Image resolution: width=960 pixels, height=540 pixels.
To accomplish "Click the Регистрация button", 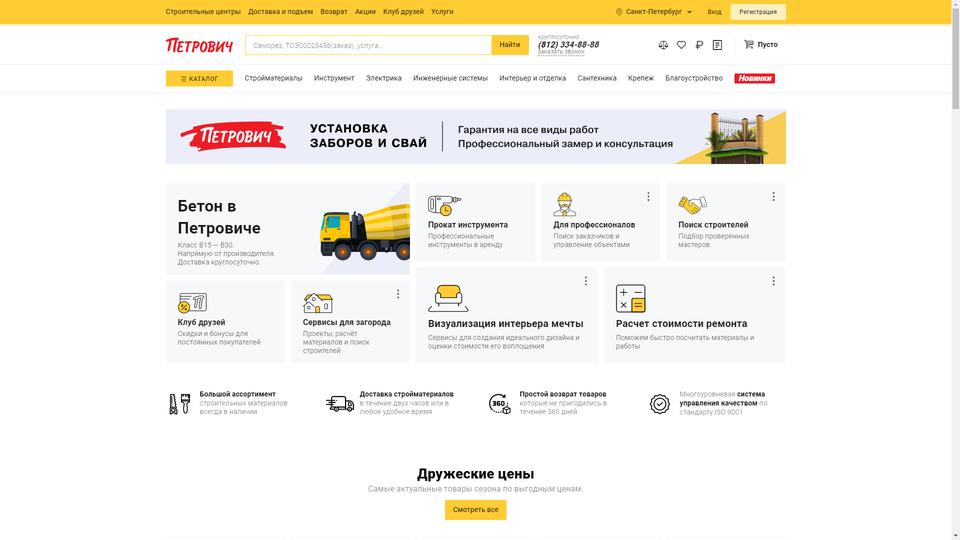I will point(758,12).
